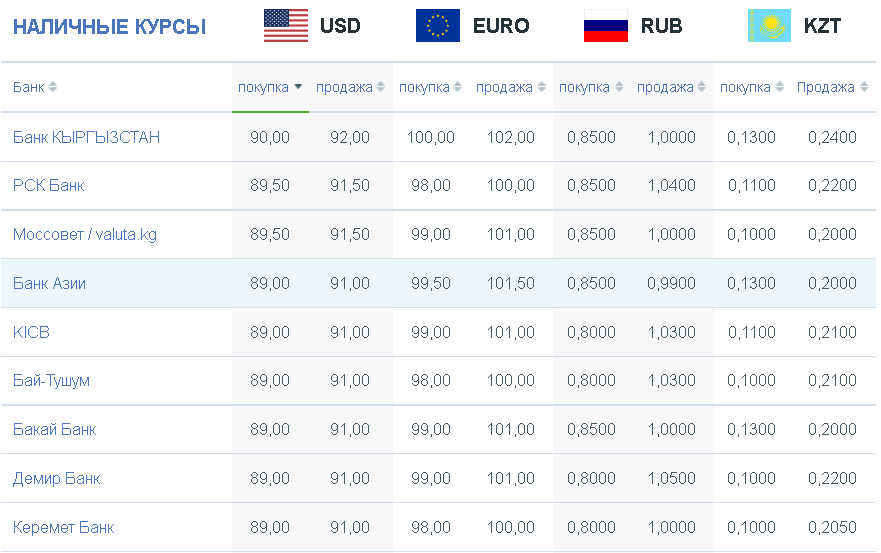Sort USD покупка column descending arrow
881x553 pixels.
point(298,87)
